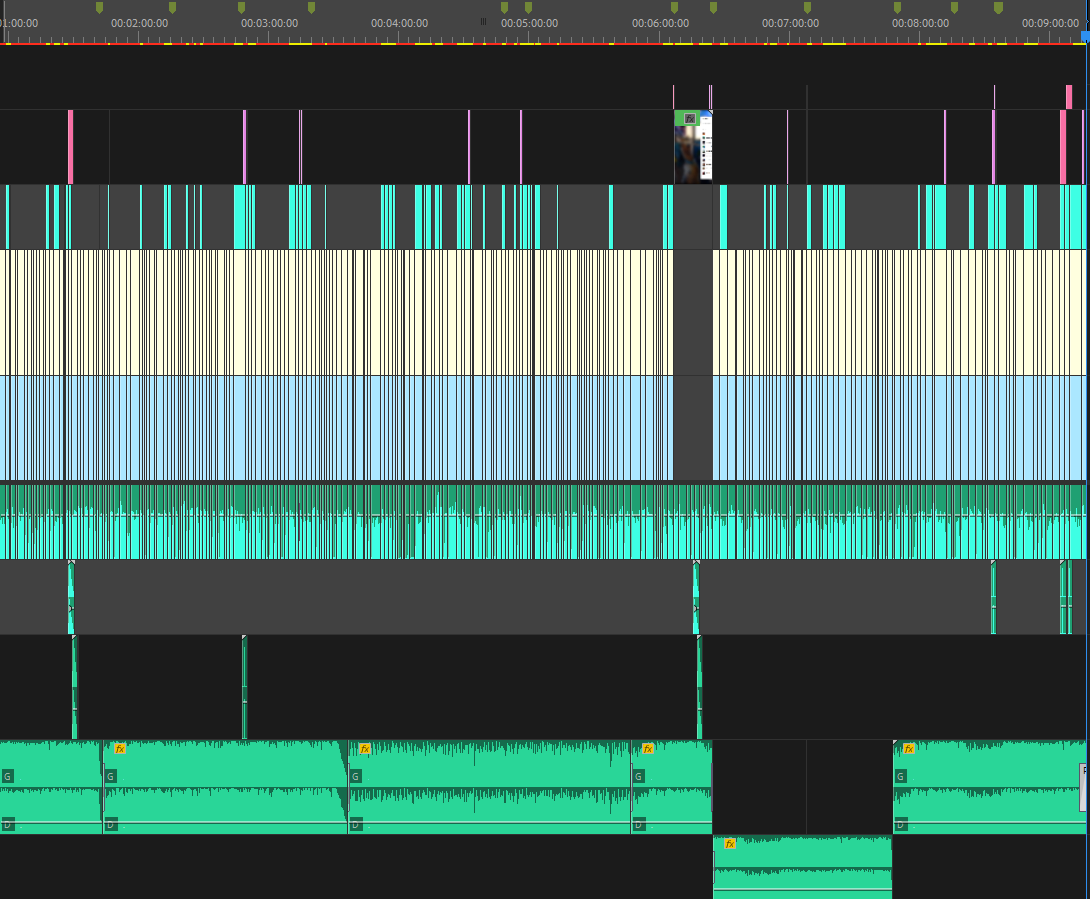Click the fx badge on the second audio clip near 00:02:00:00
The width and height of the screenshot is (1090, 899).
(120, 748)
